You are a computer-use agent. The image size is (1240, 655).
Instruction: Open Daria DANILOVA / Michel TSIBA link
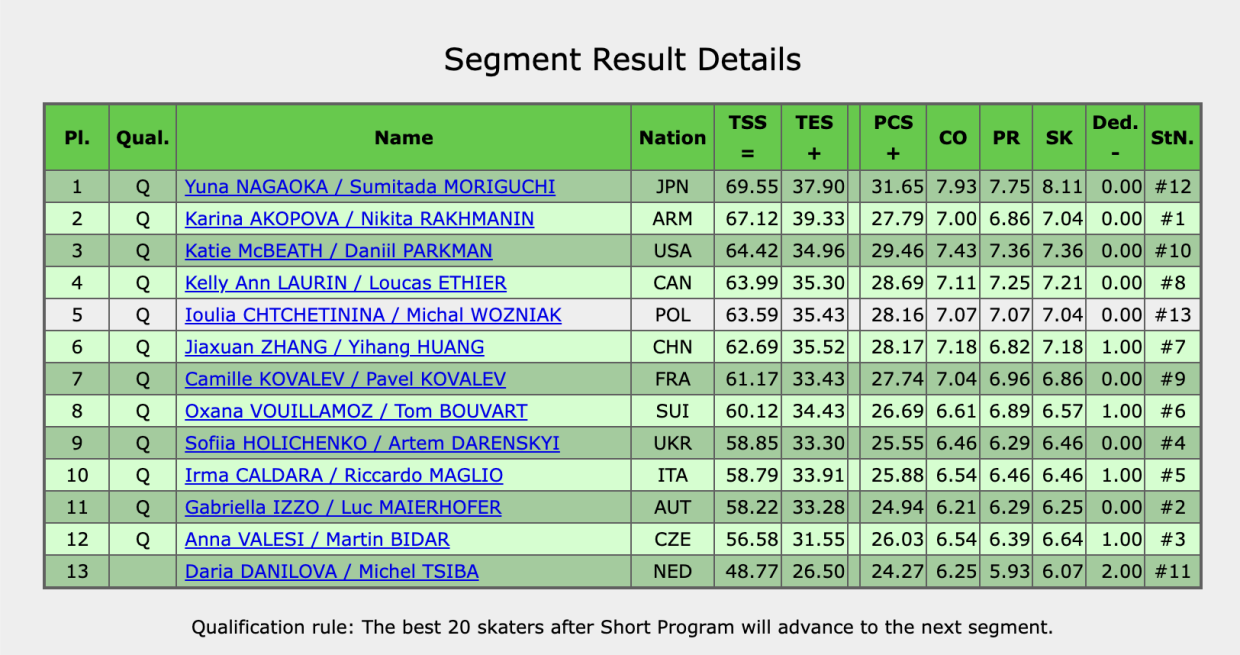point(332,572)
